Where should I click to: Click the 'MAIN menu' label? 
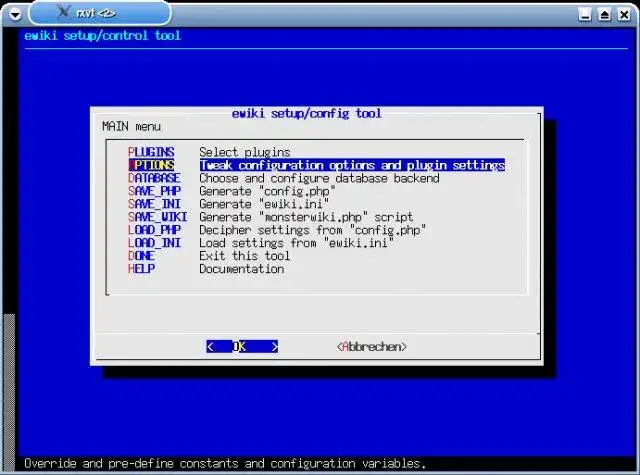click(x=131, y=127)
